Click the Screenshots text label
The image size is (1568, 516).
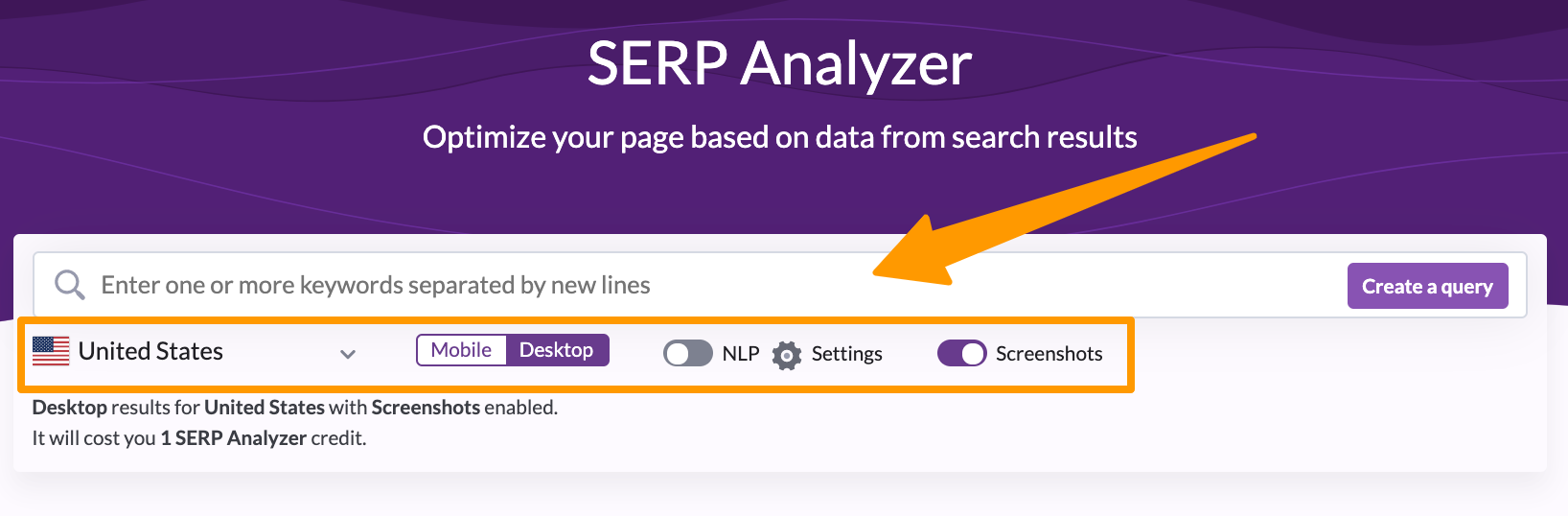click(x=1049, y=354)
